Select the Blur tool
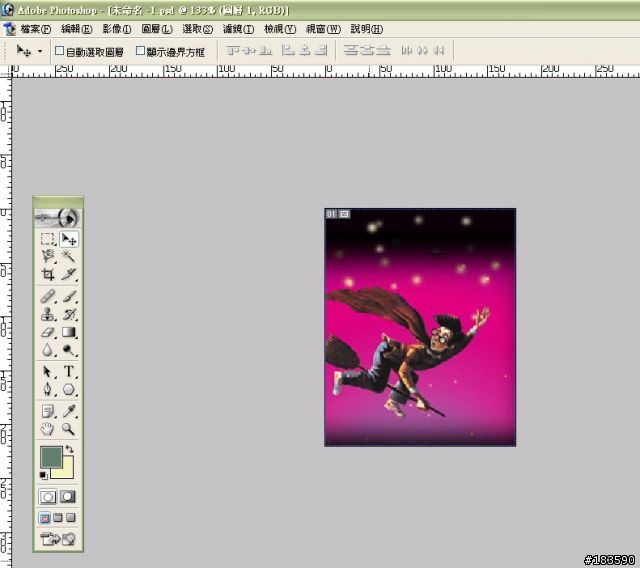Screen dimensions: 640x568 point(48,350)
